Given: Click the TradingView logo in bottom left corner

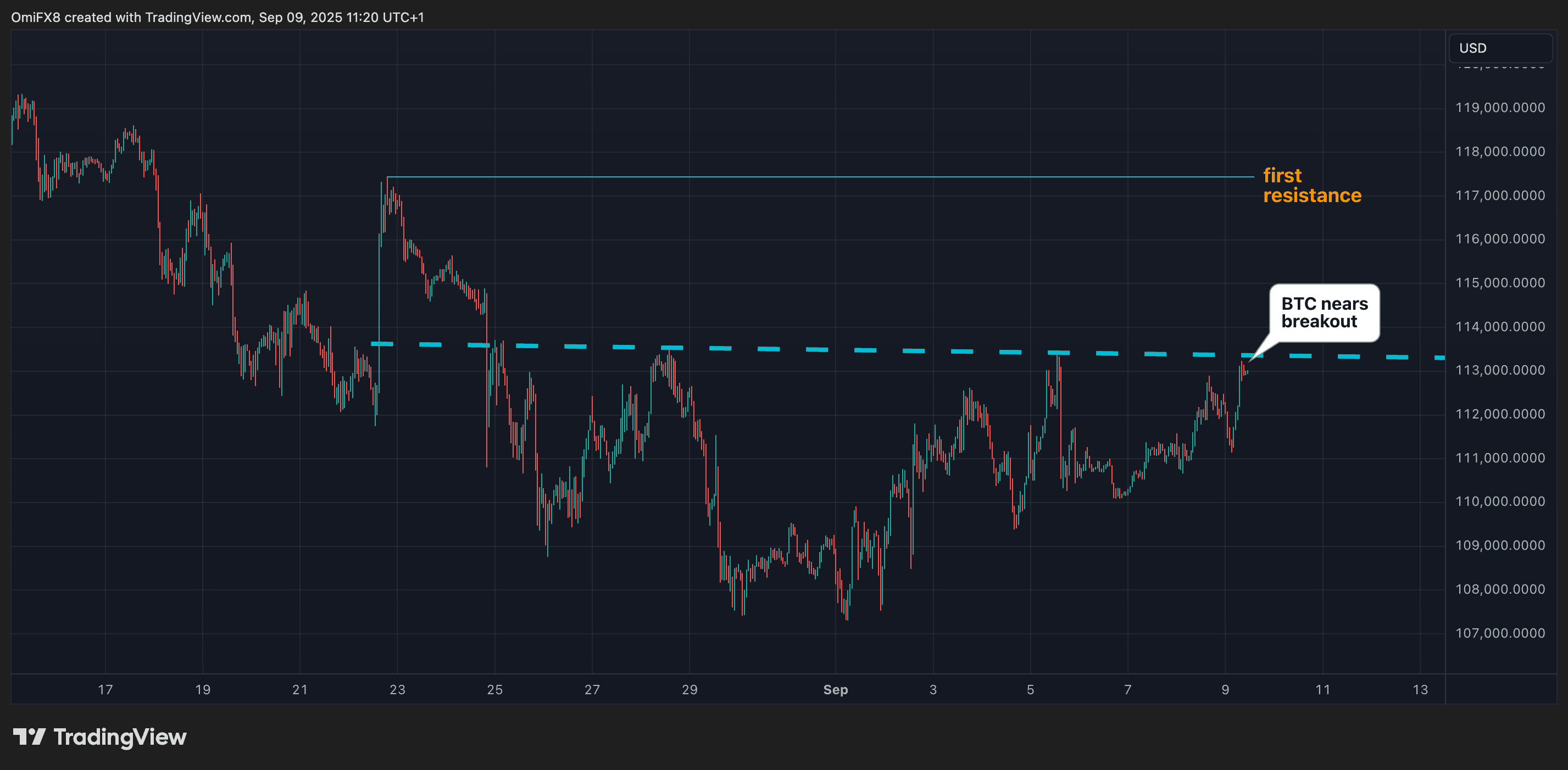Looking at the screenshot, I should tap(99, 737).
